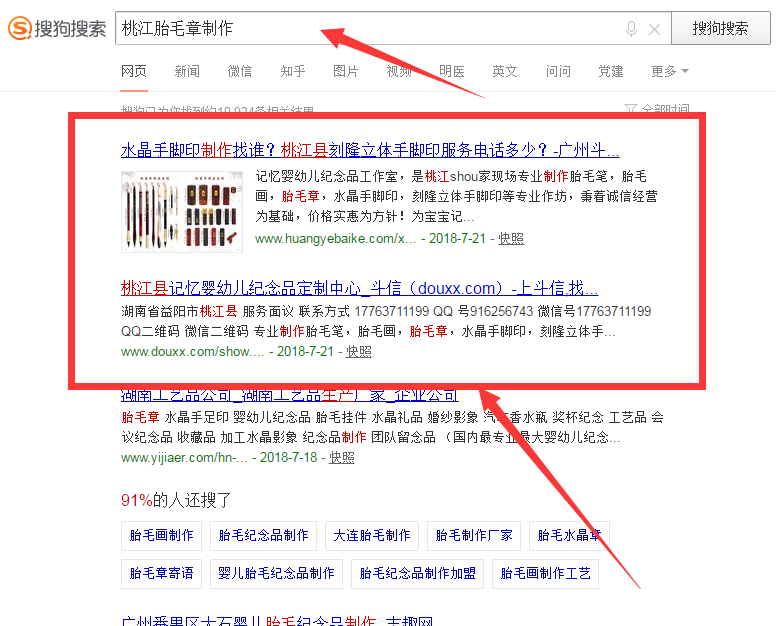Click related search 胎毛画制作
The image size is (776, 626).
click(x=161, y=535)
